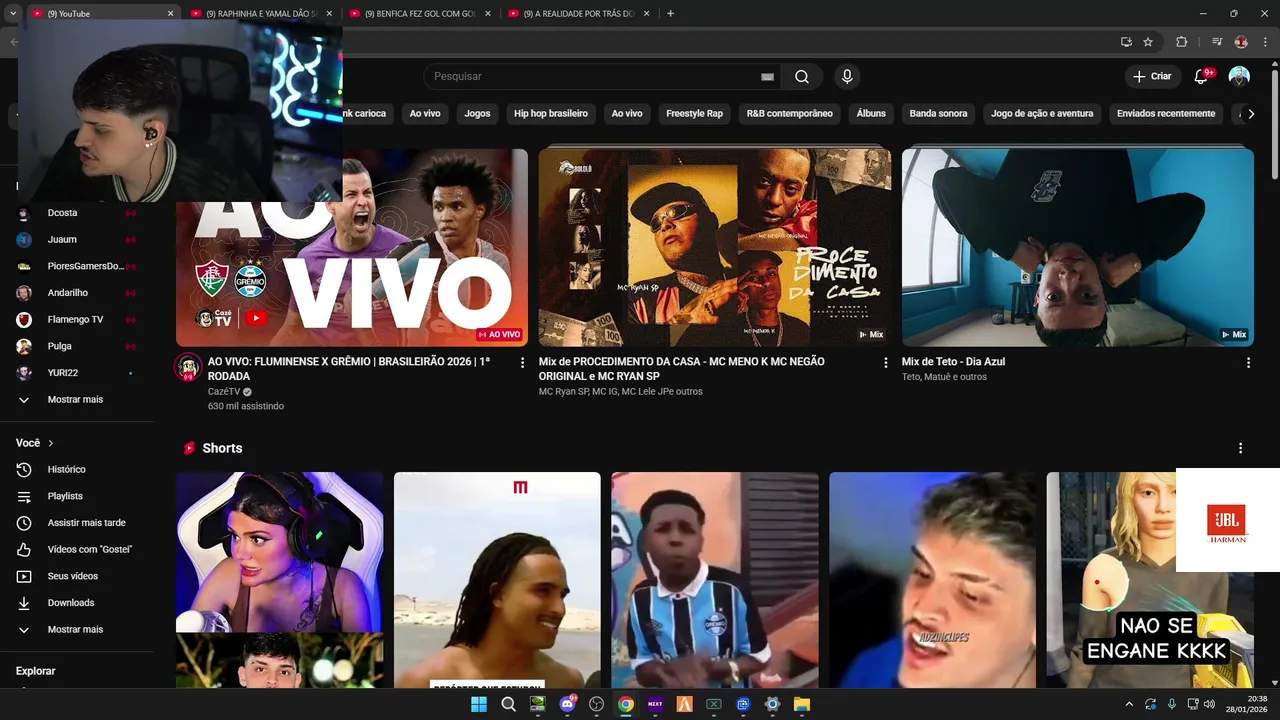Select Jogo de ação e aventura chip
Screen dimensions: 1280x720
point(1042,114)
